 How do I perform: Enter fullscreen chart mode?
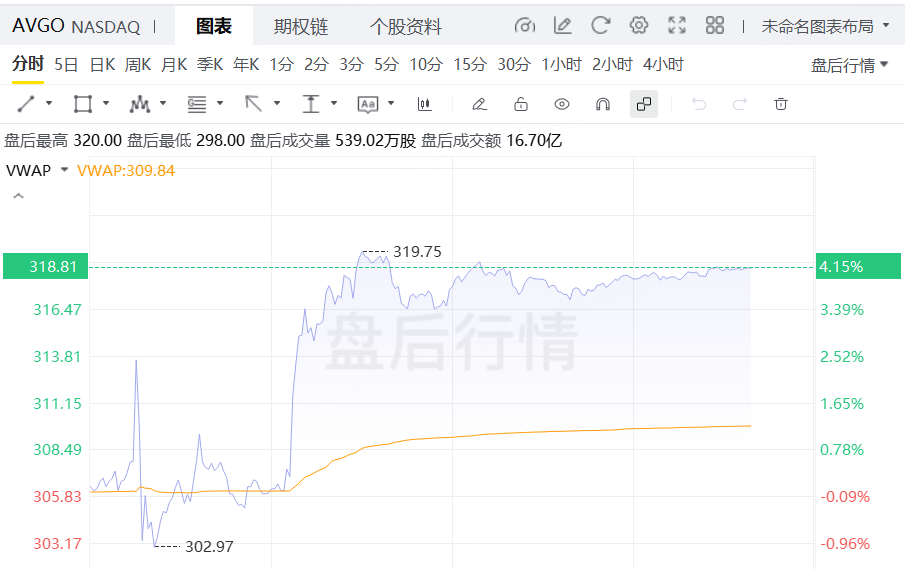pyautogui.click(x=677, y=25)
